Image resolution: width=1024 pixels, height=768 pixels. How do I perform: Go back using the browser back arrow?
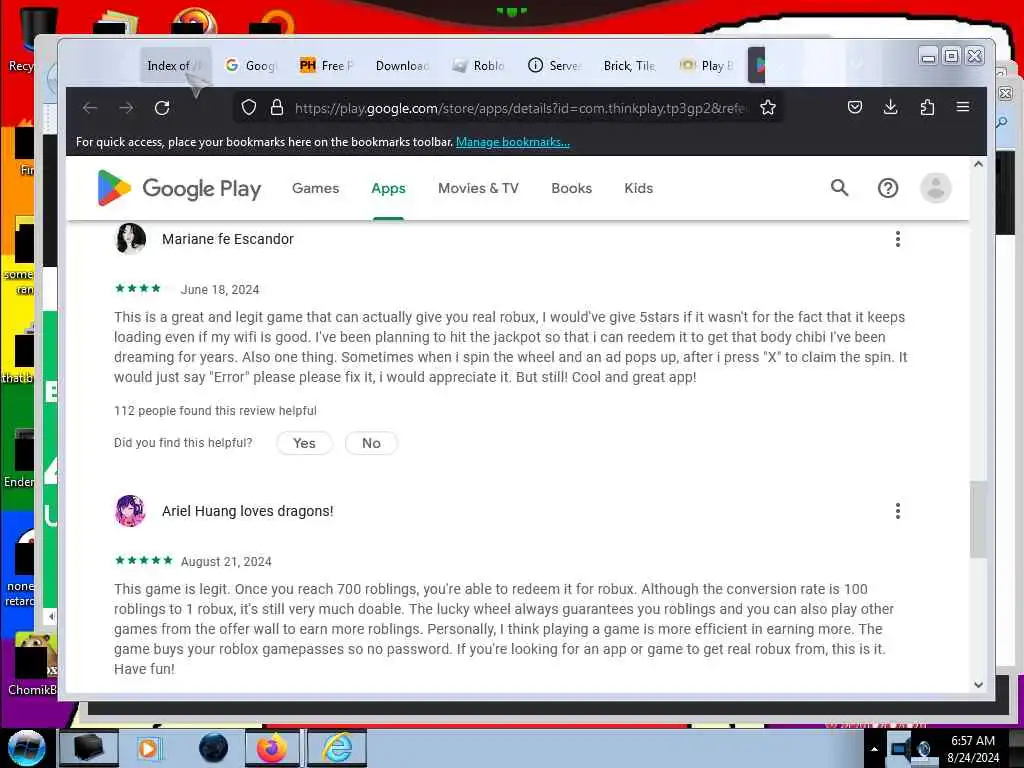pyautogui.click(x=90, y=108)
